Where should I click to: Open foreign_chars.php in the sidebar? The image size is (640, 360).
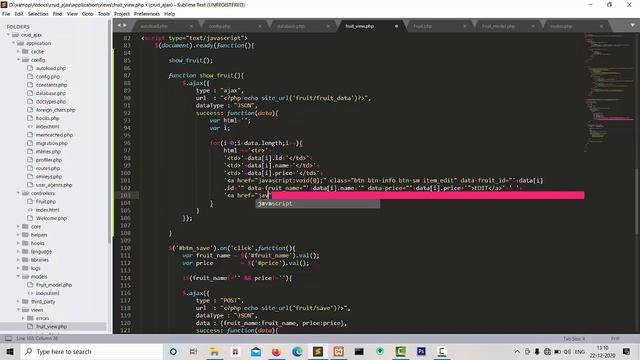pos(56,110)
